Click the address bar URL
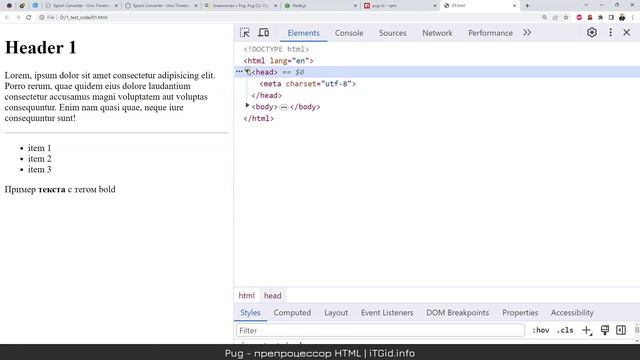 pyautogui.click(x=84, y=18)
